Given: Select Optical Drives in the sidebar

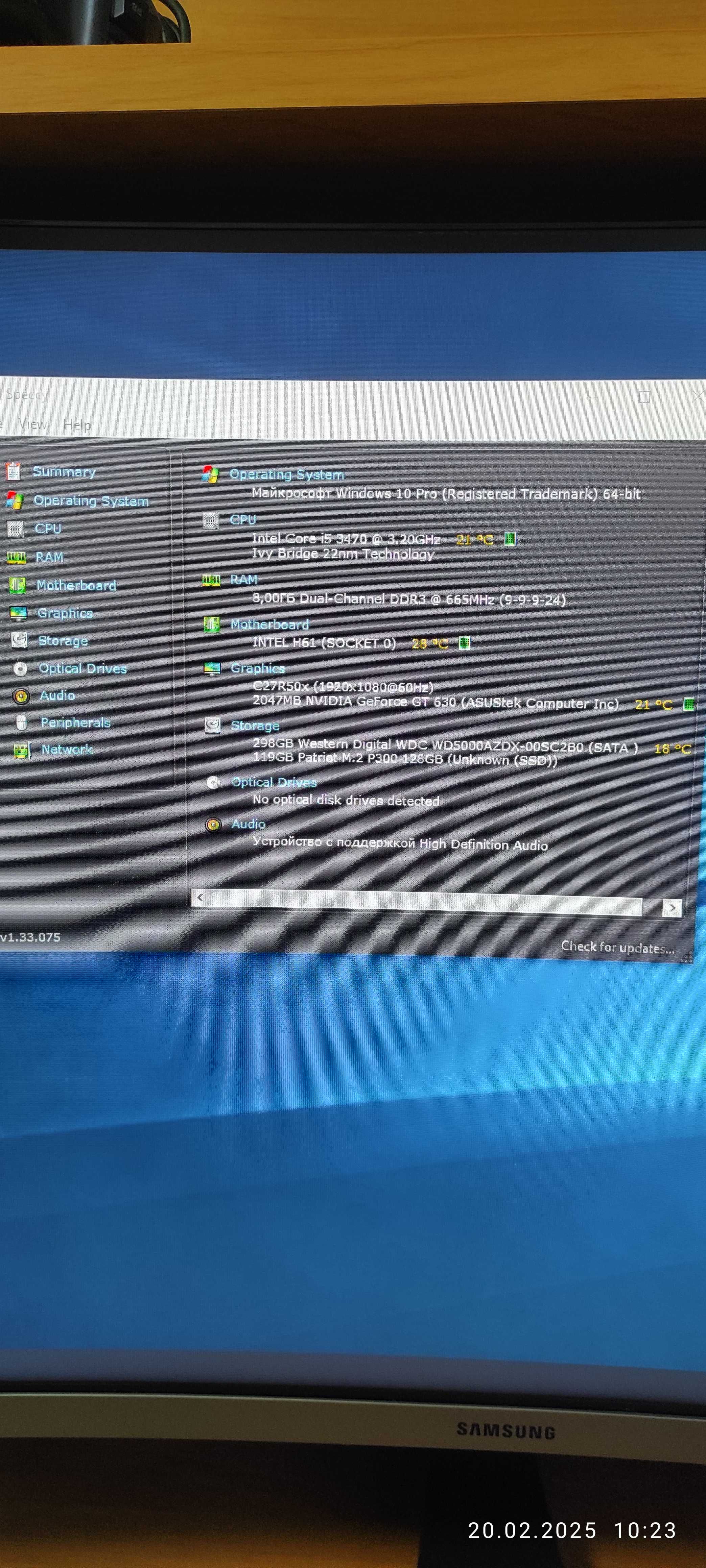Looking at the screenshot, I should click(83, 668).
